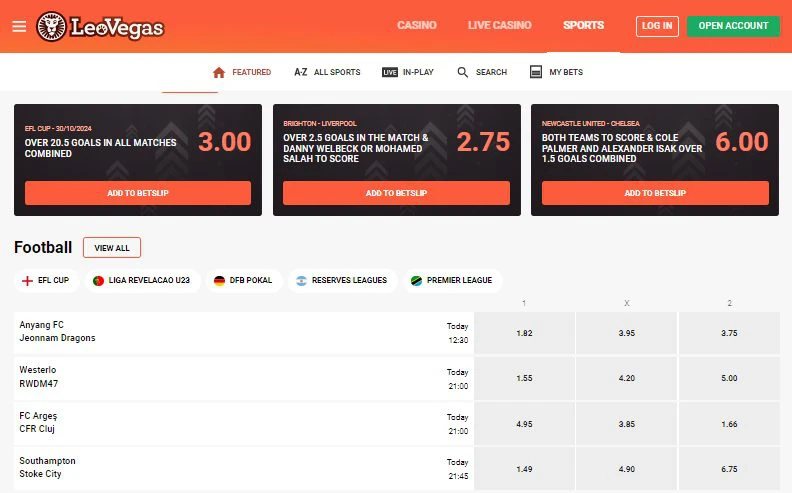The height and width of the screenshot is (493, 792).
Task: Select RWDM47 win odds 5.00
Action: coord(729,378)
